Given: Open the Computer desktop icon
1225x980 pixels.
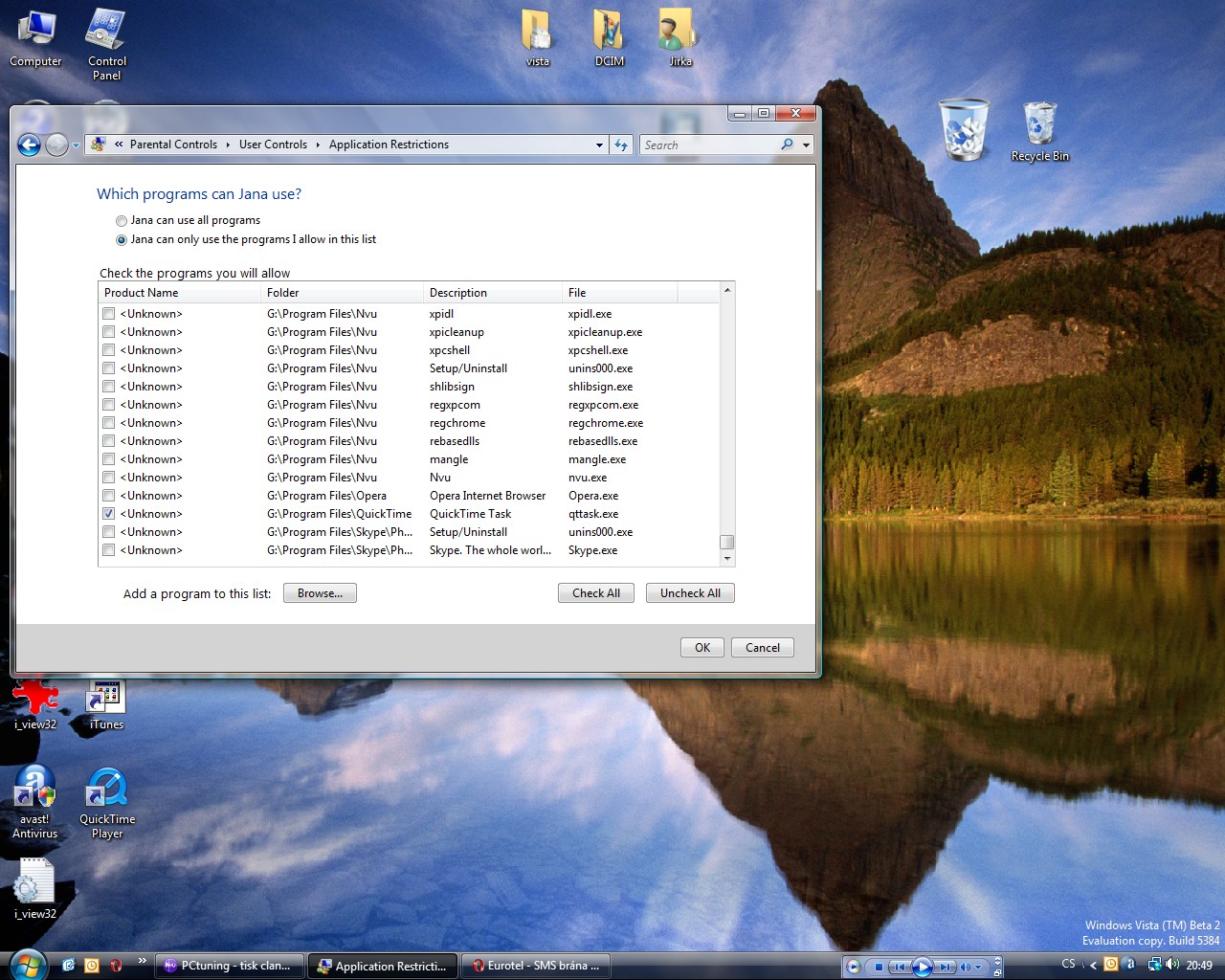Looking at the screenshot, I should click(35, 38).
